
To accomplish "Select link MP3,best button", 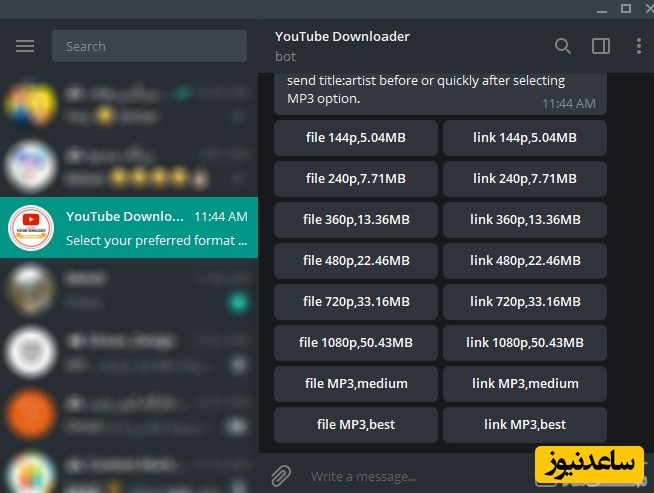I will [x=525, y=425].
